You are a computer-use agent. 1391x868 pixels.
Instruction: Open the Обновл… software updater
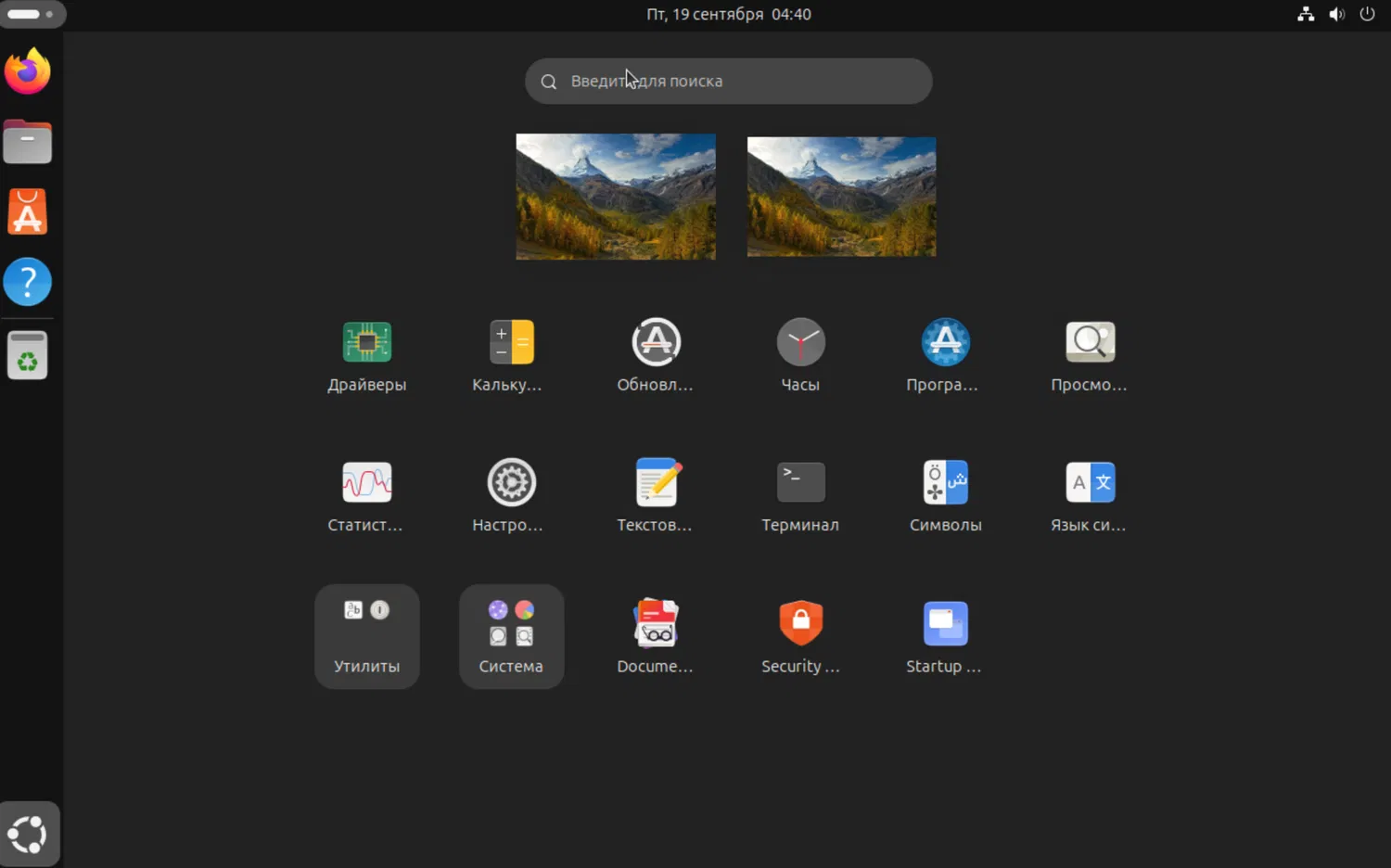(x=657, y=357)
